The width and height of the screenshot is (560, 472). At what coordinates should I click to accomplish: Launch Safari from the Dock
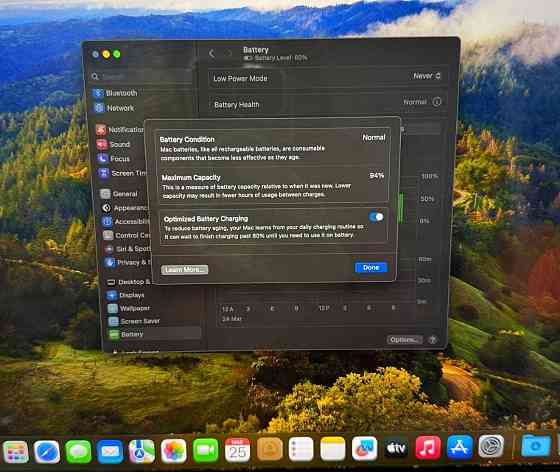pos(47,452)
